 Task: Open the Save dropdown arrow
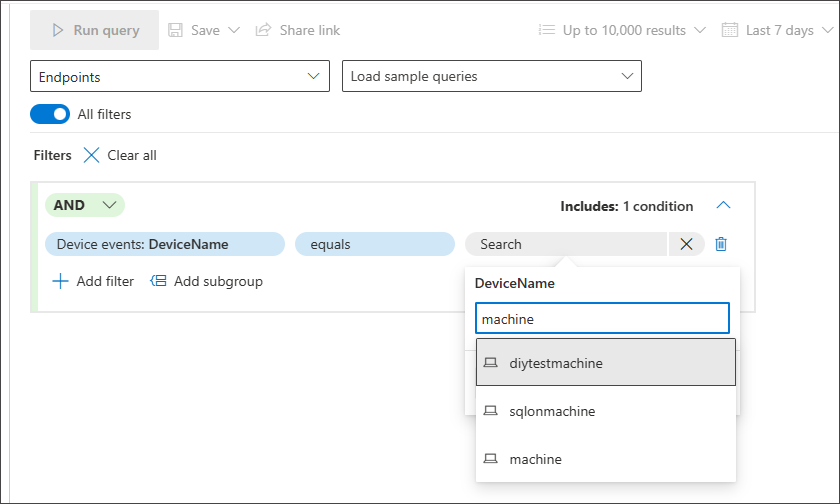coord(234,30)
